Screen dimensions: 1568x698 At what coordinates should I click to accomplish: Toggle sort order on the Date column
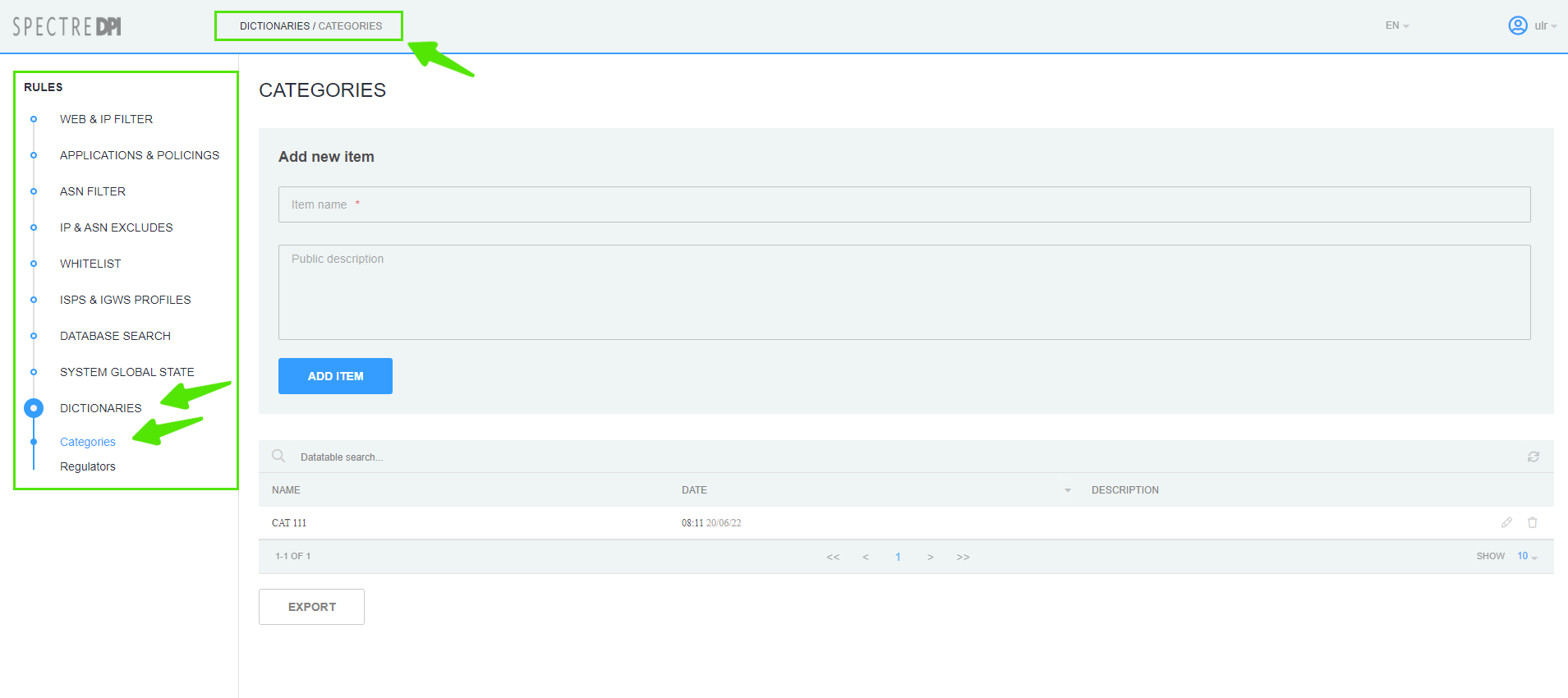click(1067, 490)
